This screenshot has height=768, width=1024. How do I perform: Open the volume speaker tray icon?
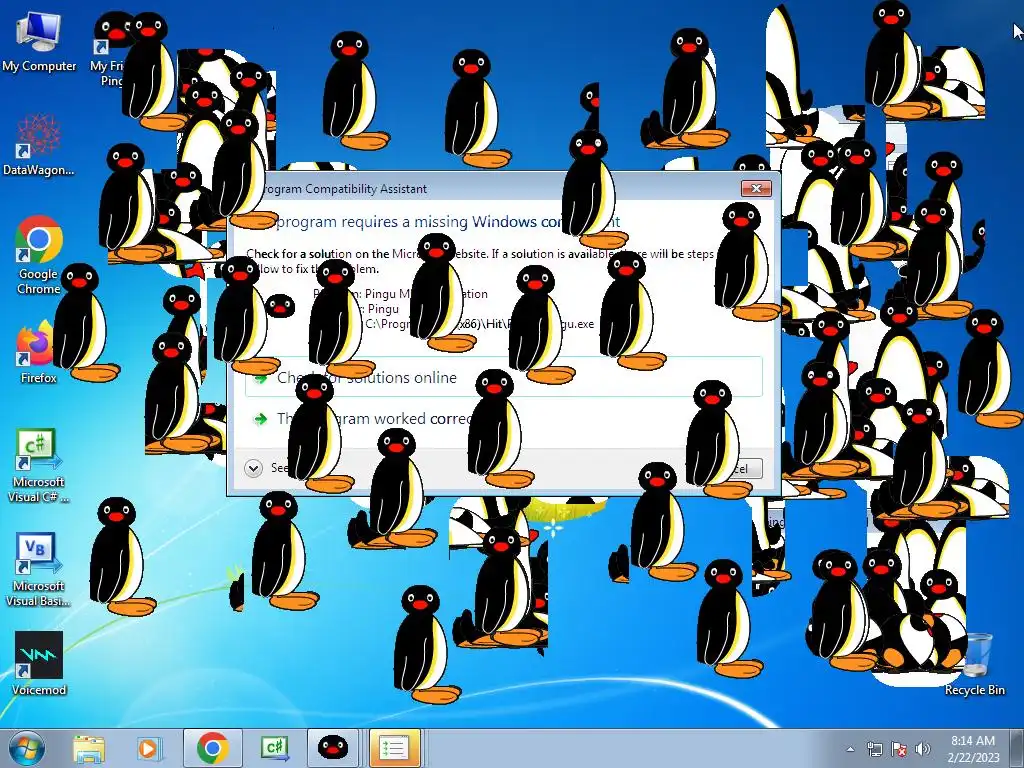(x=923, y=749)
